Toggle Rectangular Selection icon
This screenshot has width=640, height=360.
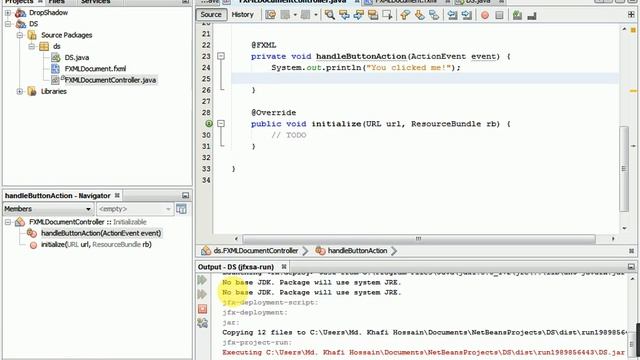(x=387, y=15)
